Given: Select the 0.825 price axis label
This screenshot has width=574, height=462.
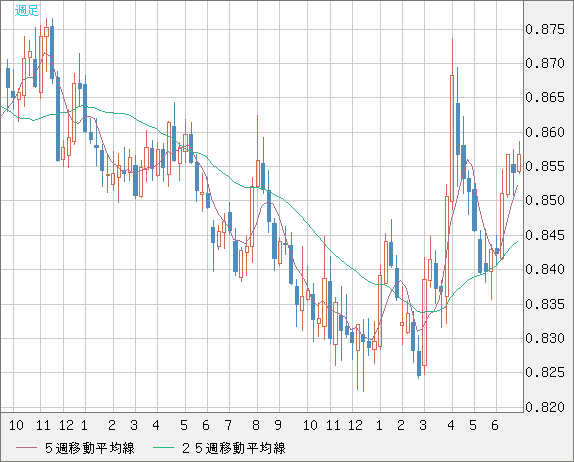Looking at the screenshot, I should coord(545,373).
